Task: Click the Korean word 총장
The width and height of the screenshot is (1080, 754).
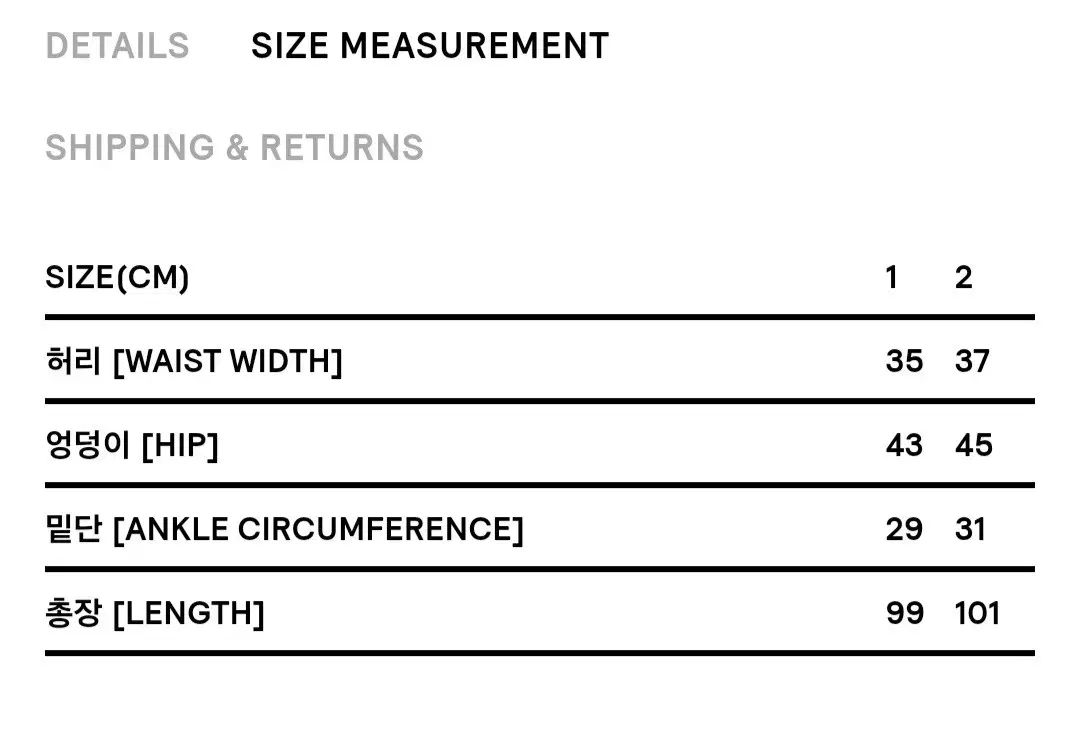Action: coord(73,613)
